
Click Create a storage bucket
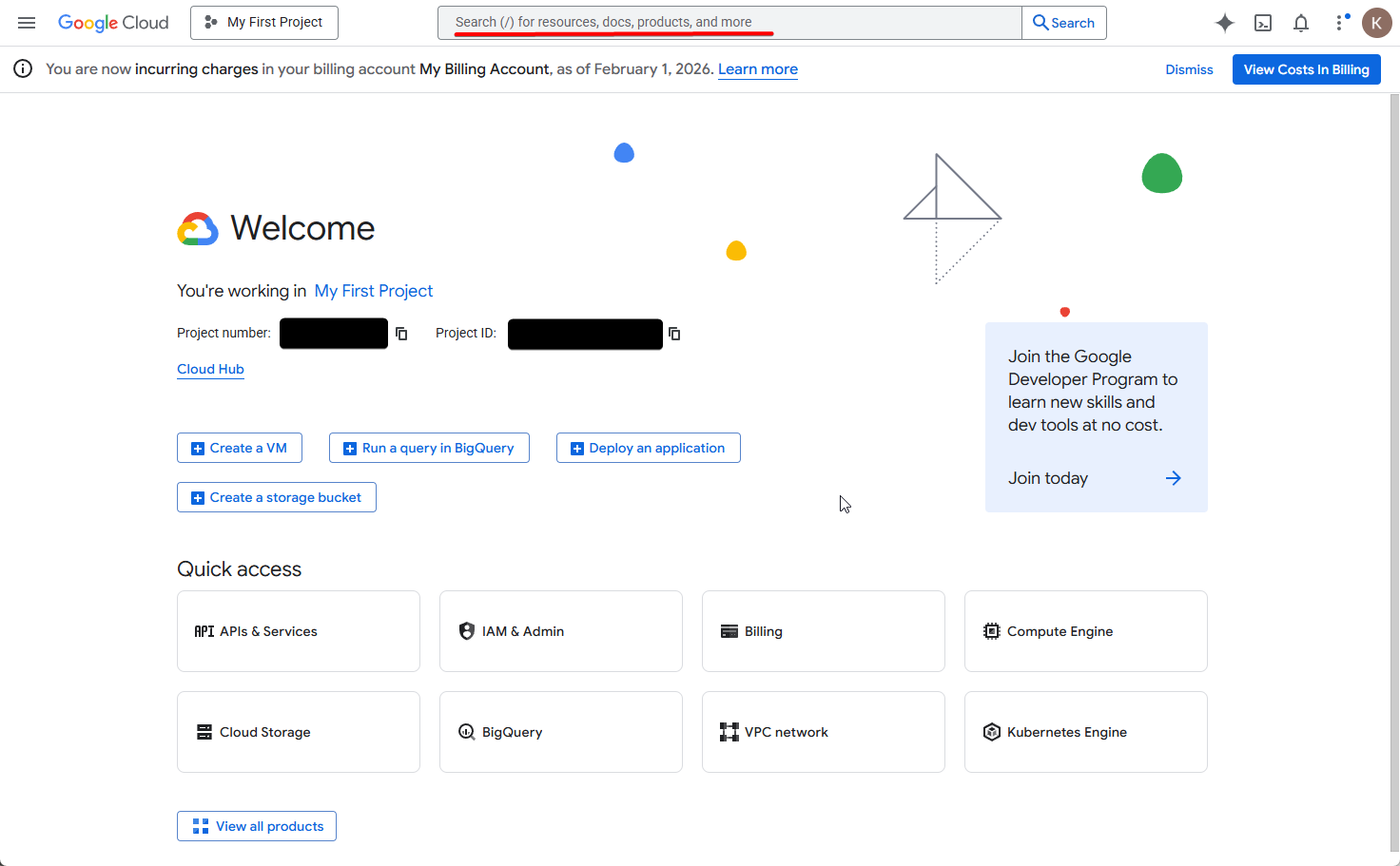(277, 497)
